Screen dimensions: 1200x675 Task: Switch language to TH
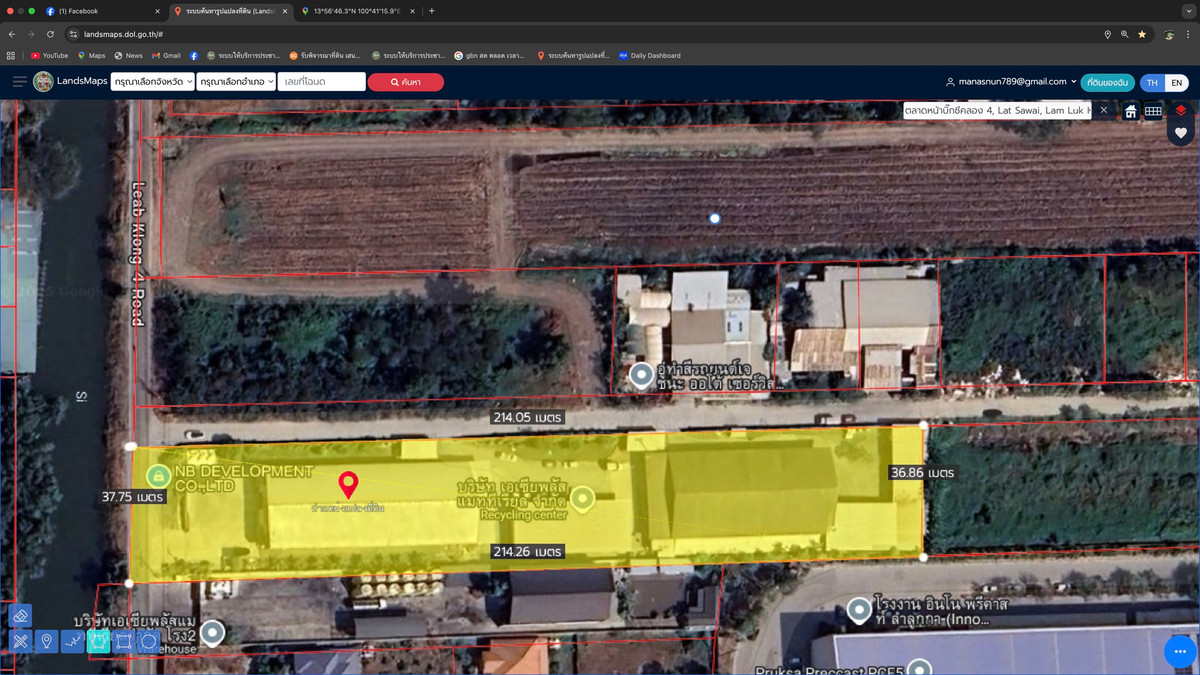pos(1152,82)
